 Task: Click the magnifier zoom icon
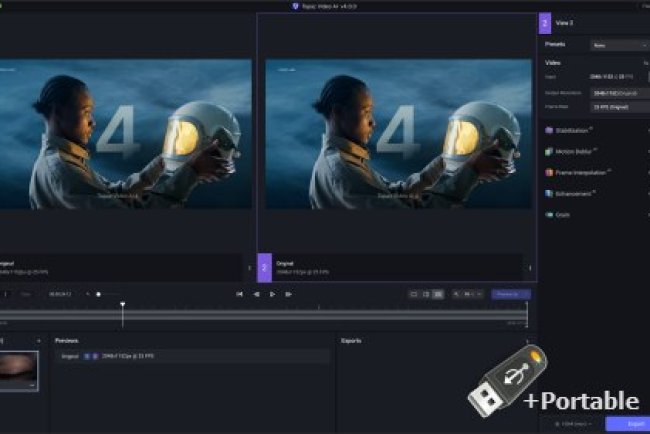456,294
